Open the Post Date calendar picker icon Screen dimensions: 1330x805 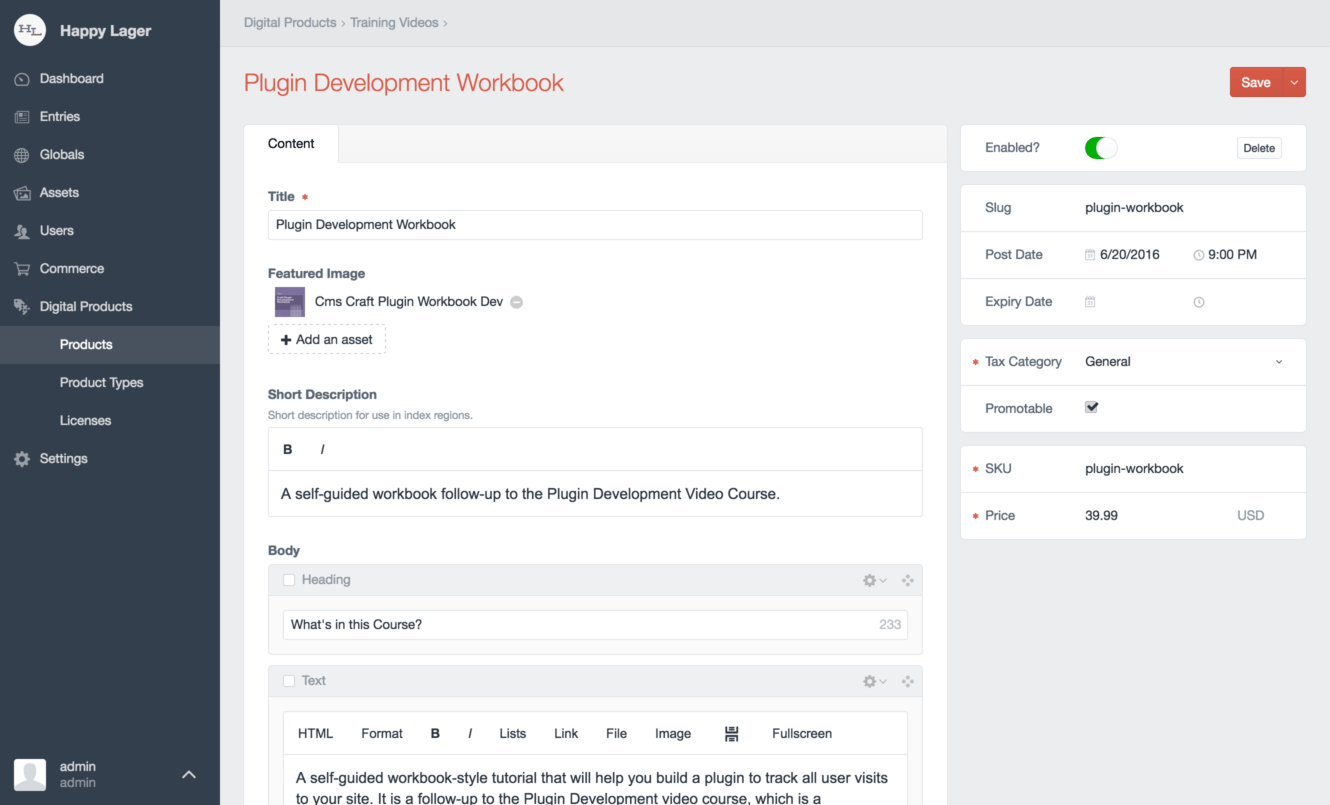coord(1090,255)
